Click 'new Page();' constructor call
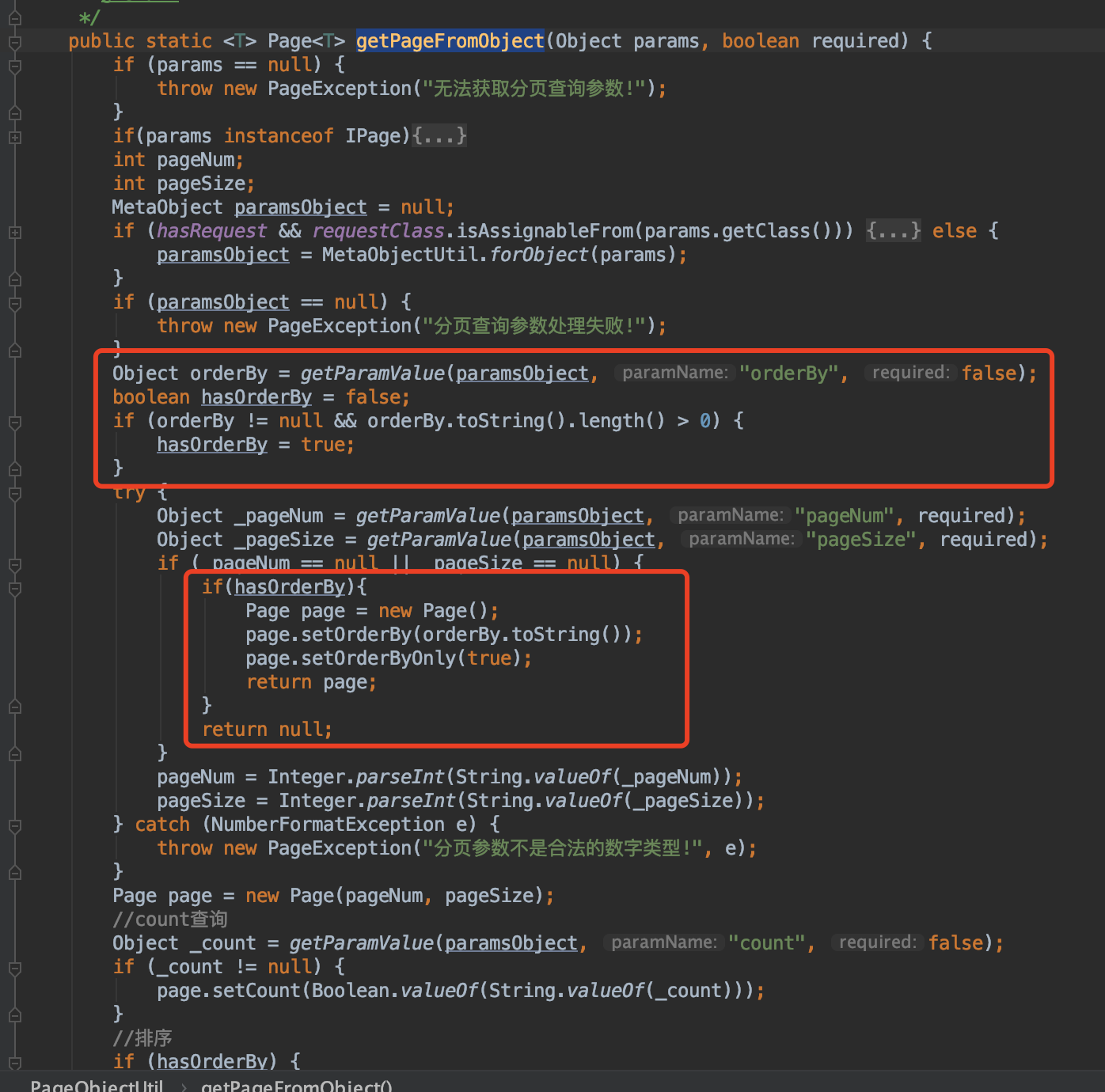This screenshot has height=1092, width=1105. (x=439, y=611)
